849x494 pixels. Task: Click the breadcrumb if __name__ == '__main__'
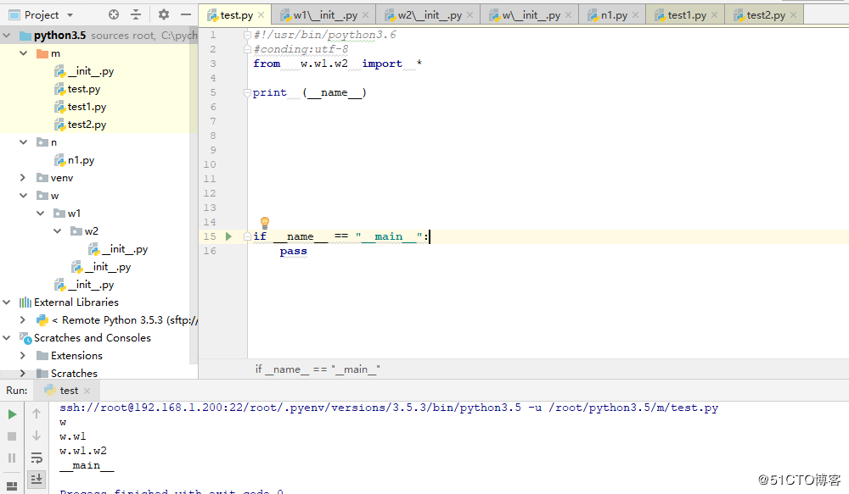[x=317, y=369]
